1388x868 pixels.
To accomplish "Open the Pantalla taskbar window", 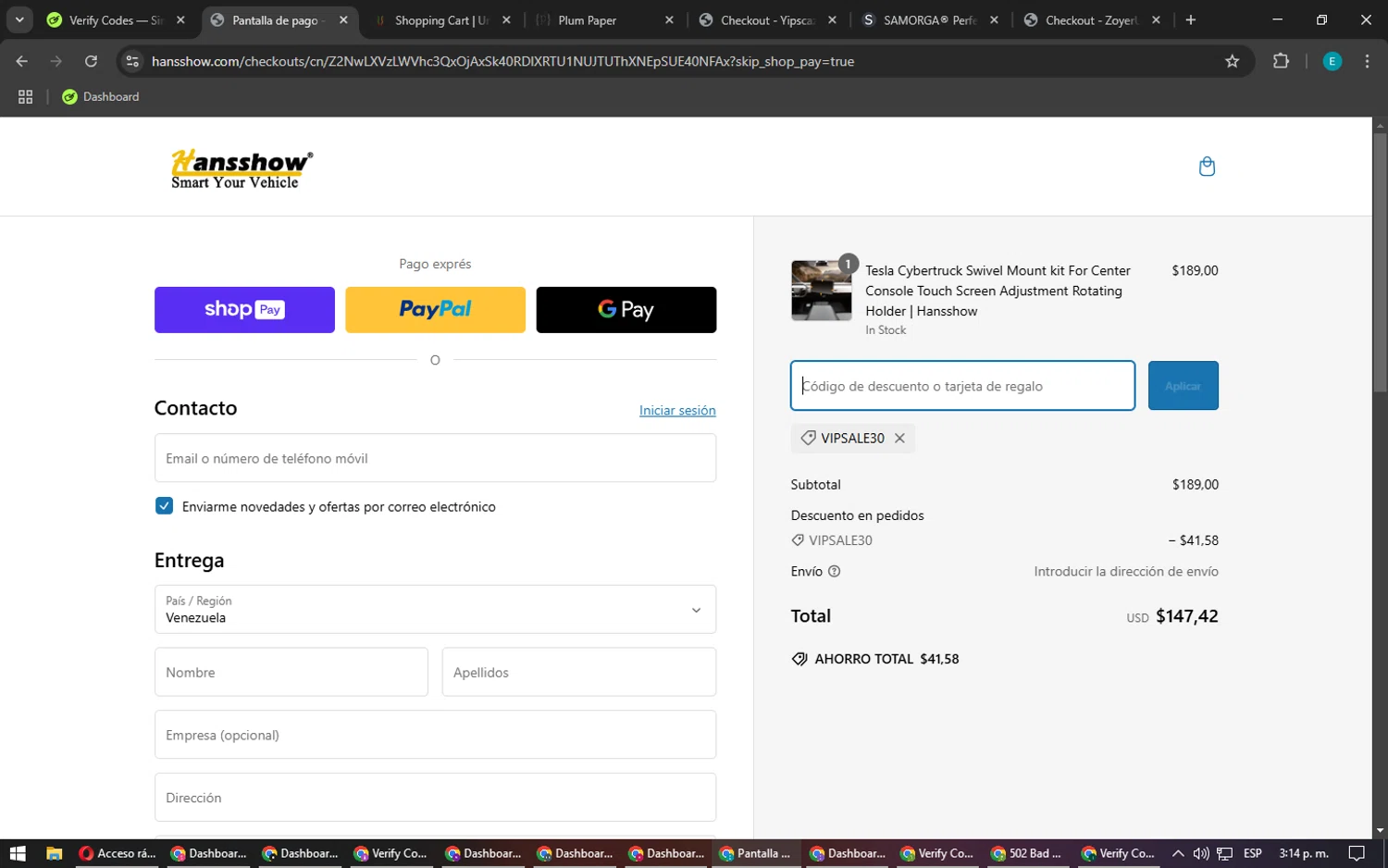I will pos(756,853).
